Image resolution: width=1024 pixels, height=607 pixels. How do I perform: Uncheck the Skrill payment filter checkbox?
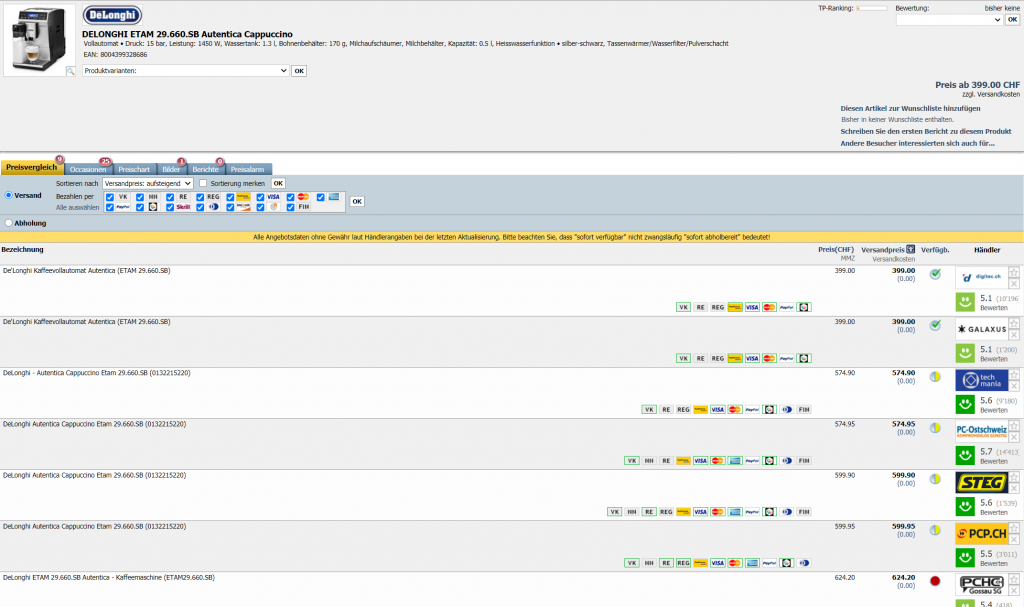click(170, 207)
